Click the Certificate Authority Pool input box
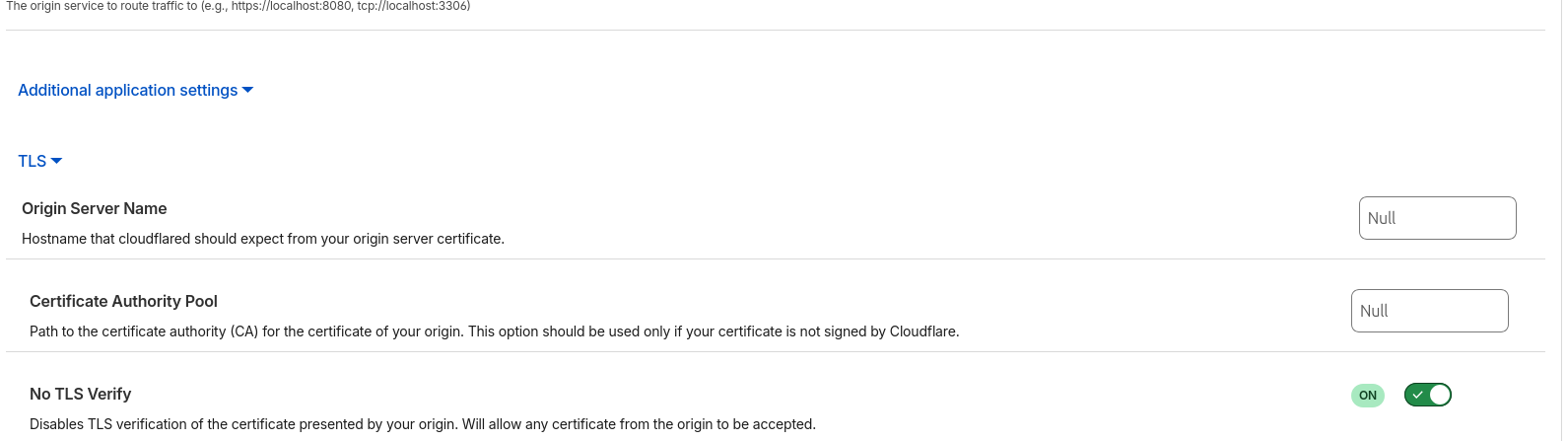This screenshot has height=441, width=1568. (1428, 311)
